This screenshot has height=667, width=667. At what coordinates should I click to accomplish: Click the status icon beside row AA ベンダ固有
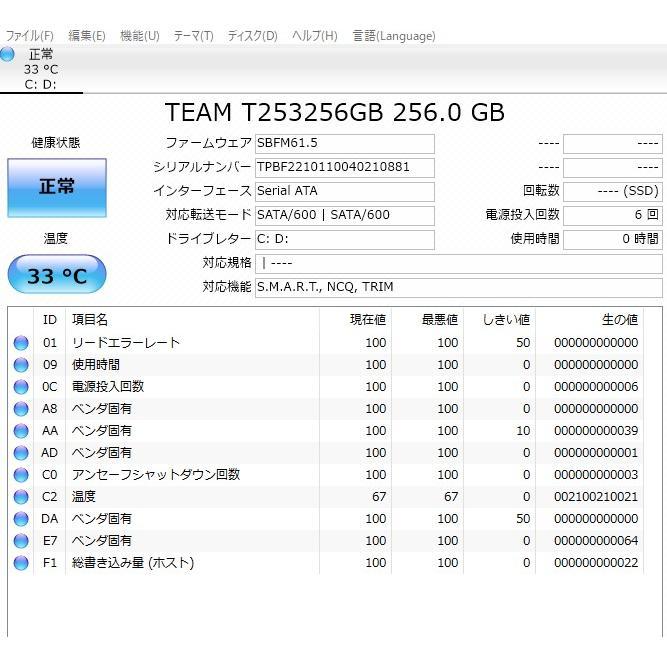pyautogui.click(x=21, y=431)
